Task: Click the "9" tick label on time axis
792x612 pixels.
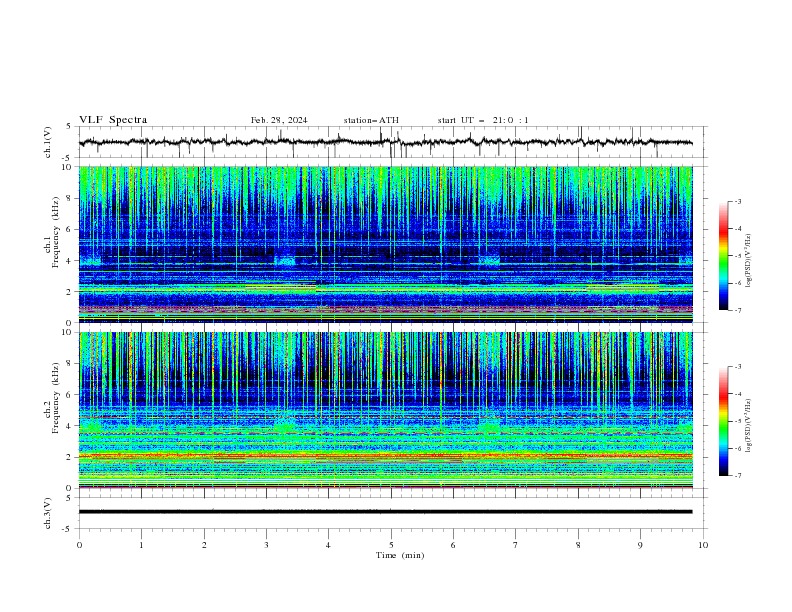Action: [640, 545]
